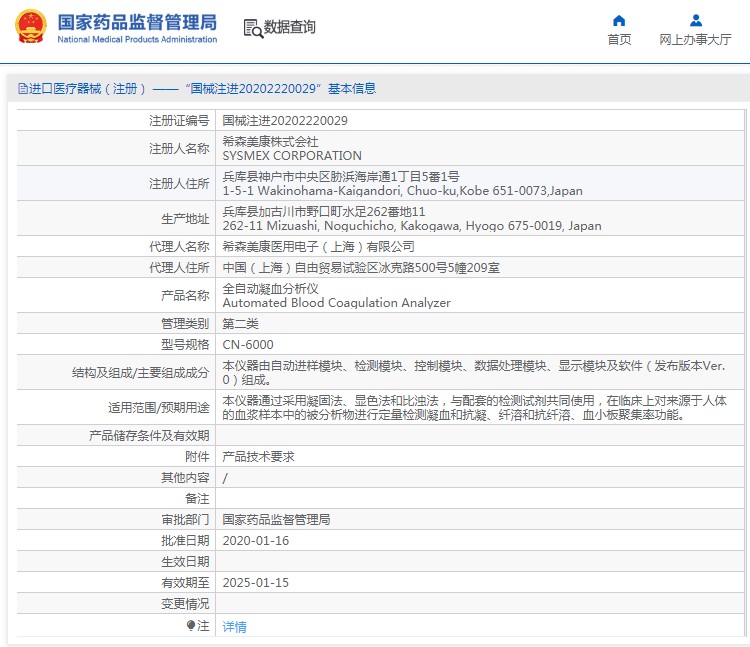Click 国家药品监督管理局 site title text

click(136, 21)
